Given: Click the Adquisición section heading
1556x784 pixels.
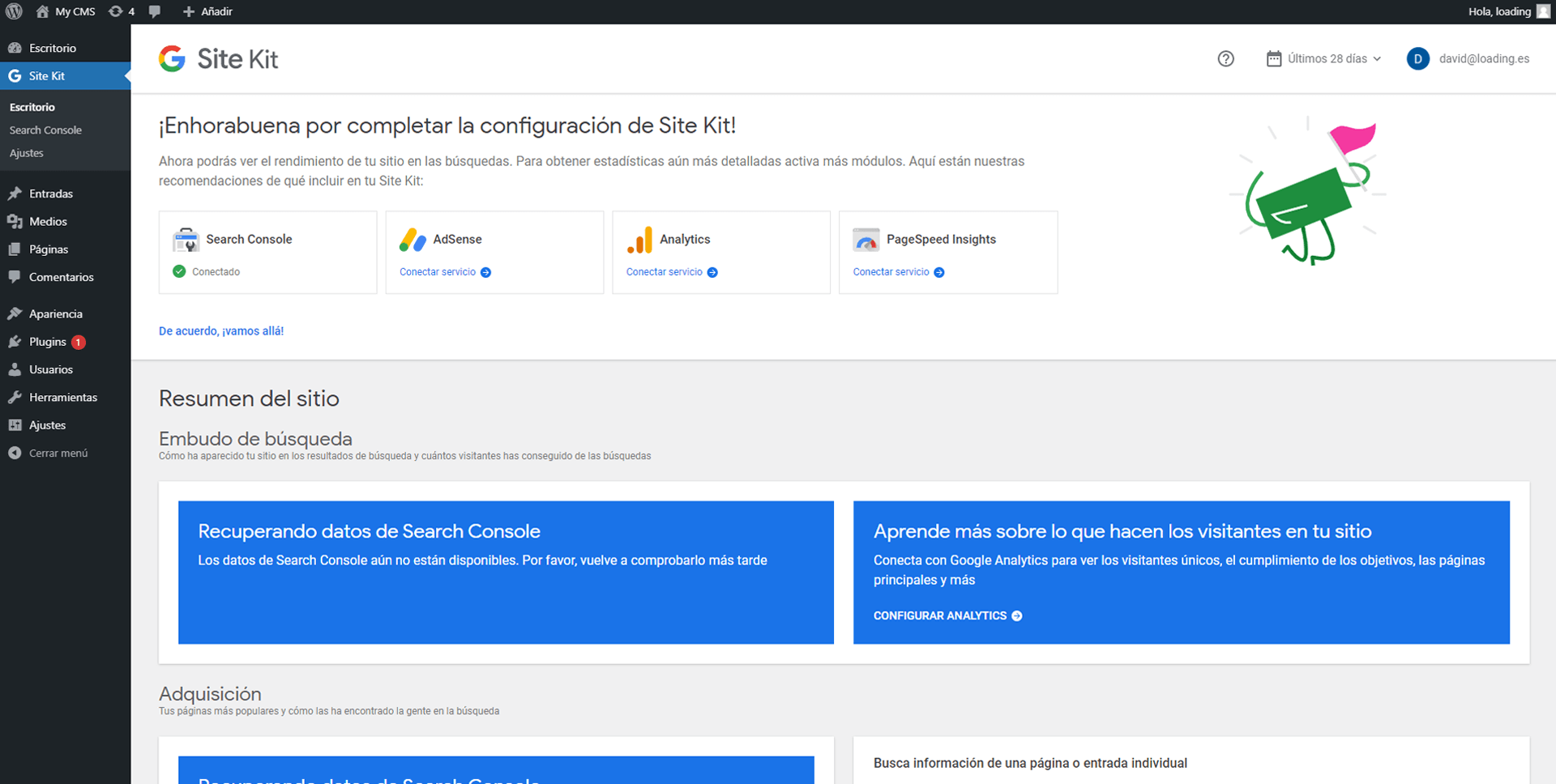Looking at the screenshot, I should click(210, 694).
